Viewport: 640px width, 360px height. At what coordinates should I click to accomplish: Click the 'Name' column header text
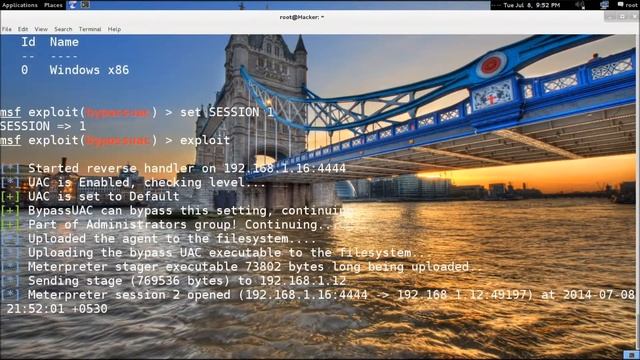(64, 42)
